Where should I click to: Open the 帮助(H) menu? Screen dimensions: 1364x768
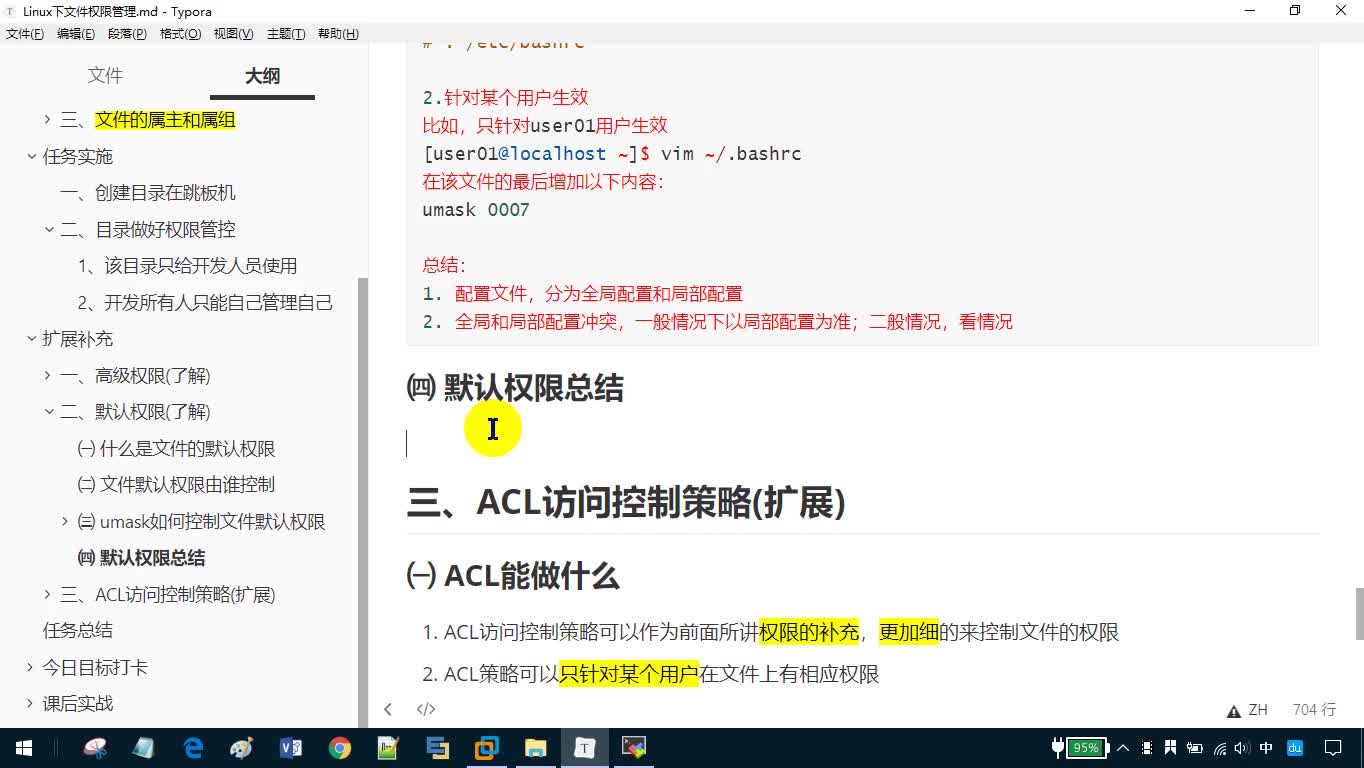[338, 34]
